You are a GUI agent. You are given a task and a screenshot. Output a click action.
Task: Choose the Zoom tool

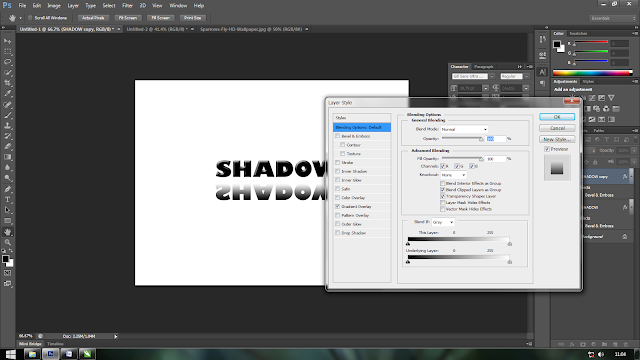7,242
